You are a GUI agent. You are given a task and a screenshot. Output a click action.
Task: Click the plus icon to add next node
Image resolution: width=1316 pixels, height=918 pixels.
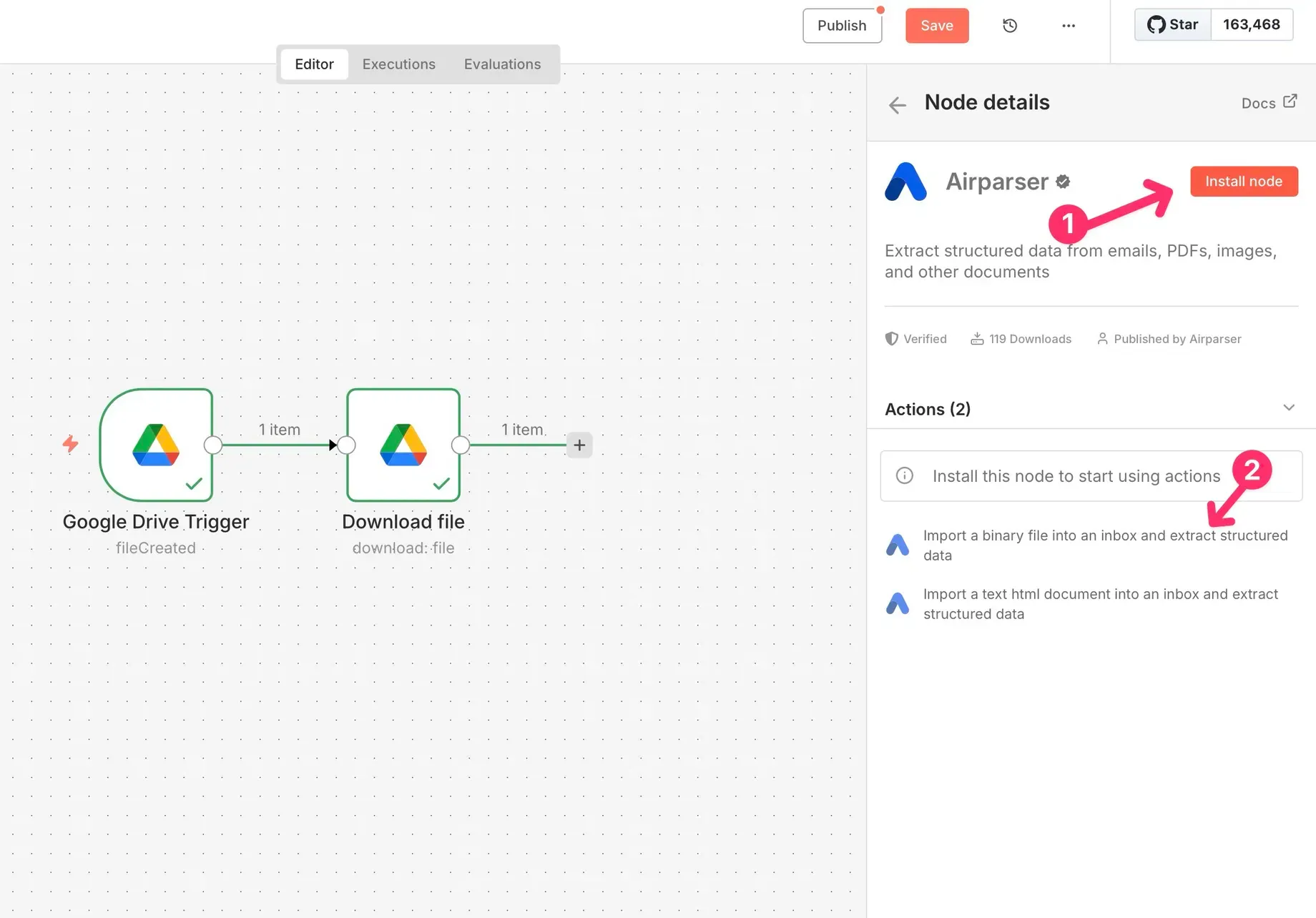coord(579,445)
